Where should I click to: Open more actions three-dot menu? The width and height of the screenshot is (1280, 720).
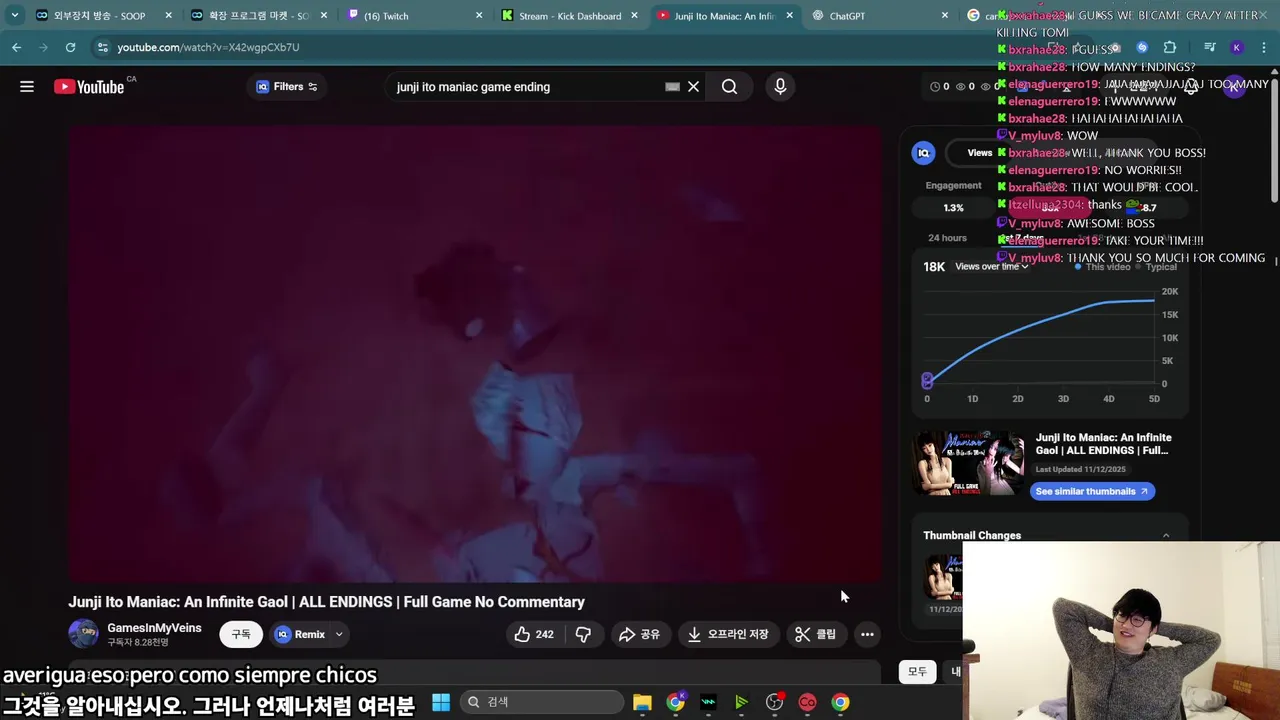point(867,634)
